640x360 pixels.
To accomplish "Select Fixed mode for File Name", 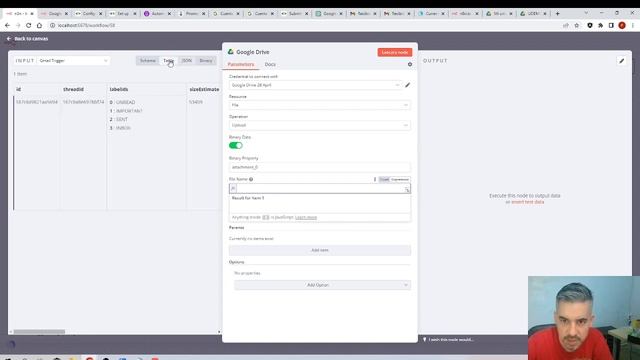I will pyautogui.click(x=384, y=179).
